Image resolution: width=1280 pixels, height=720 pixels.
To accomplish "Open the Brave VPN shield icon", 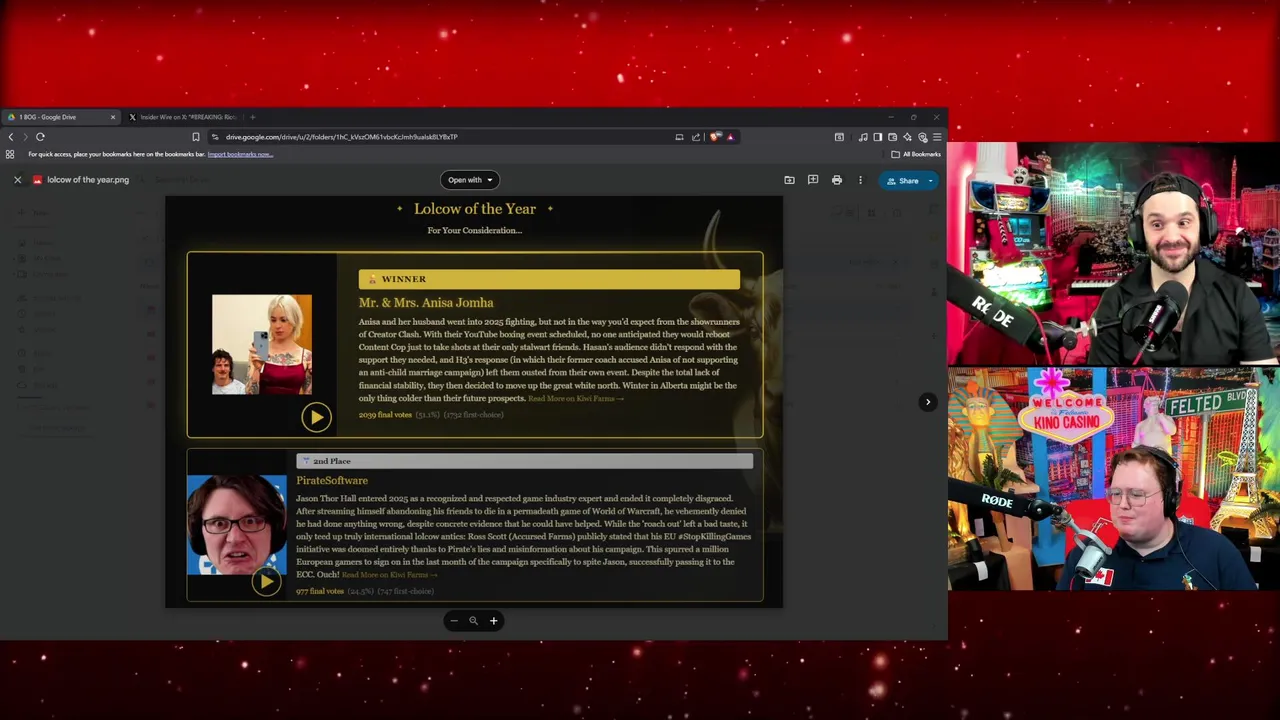I will tap(922, 137).
